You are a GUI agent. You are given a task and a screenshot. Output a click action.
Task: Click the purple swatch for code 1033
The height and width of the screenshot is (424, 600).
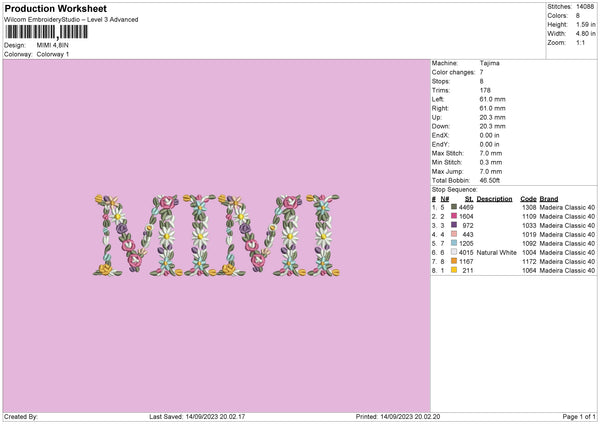point(454,225)
